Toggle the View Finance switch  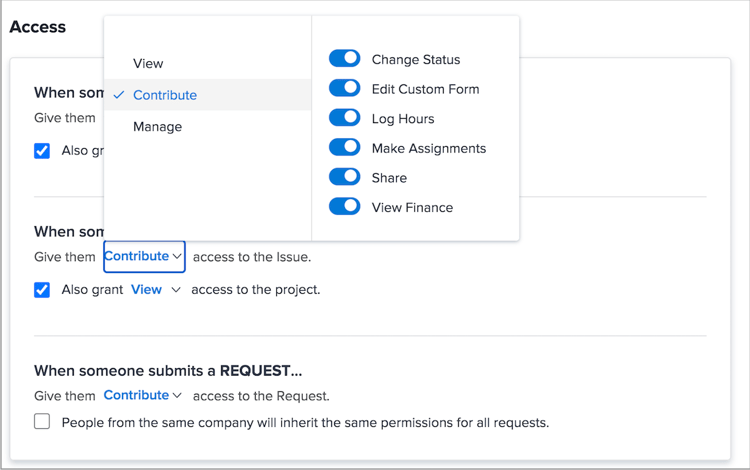(345, 207)
